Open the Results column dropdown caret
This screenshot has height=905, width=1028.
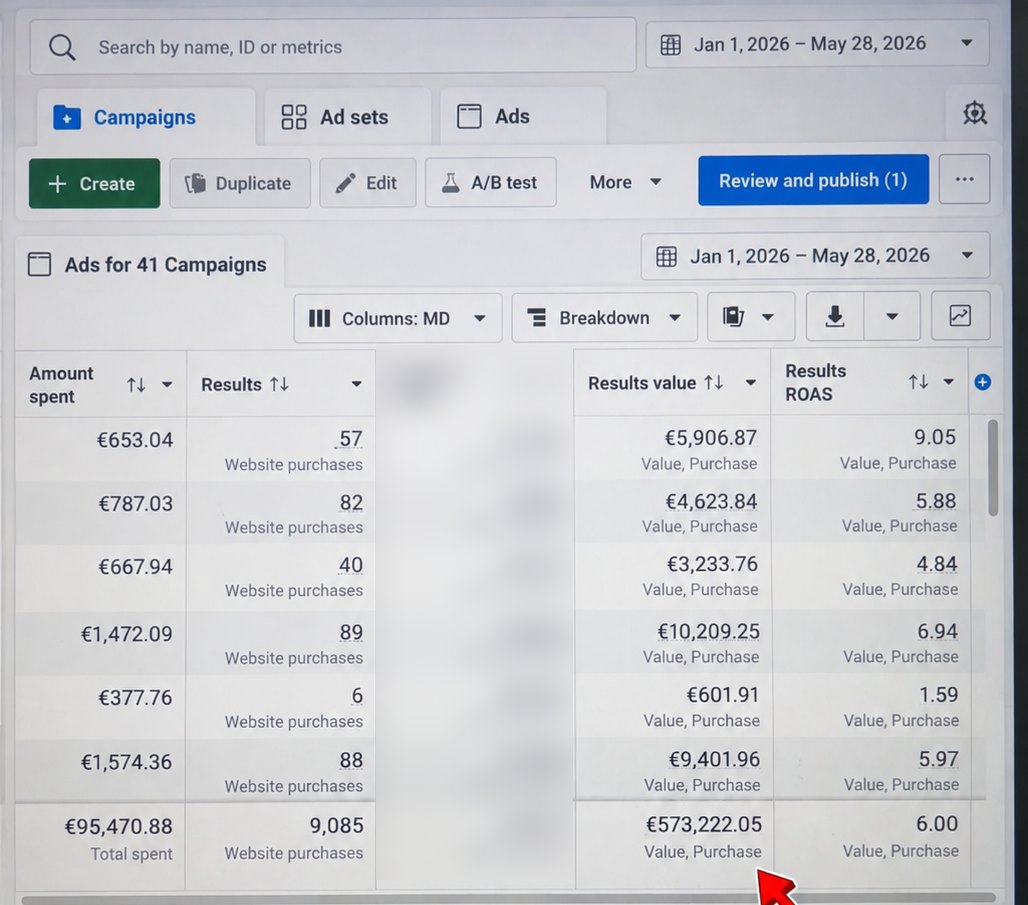357,384
